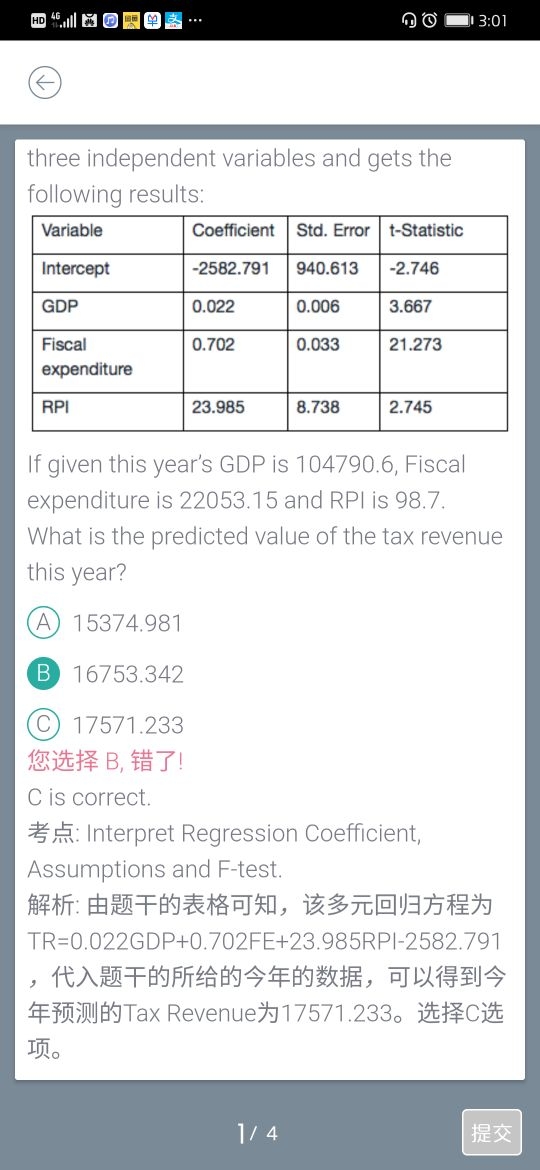Screen dimensions: 540x1170
Task: Tap the 提交 submit button
Action: (492, 1133)
